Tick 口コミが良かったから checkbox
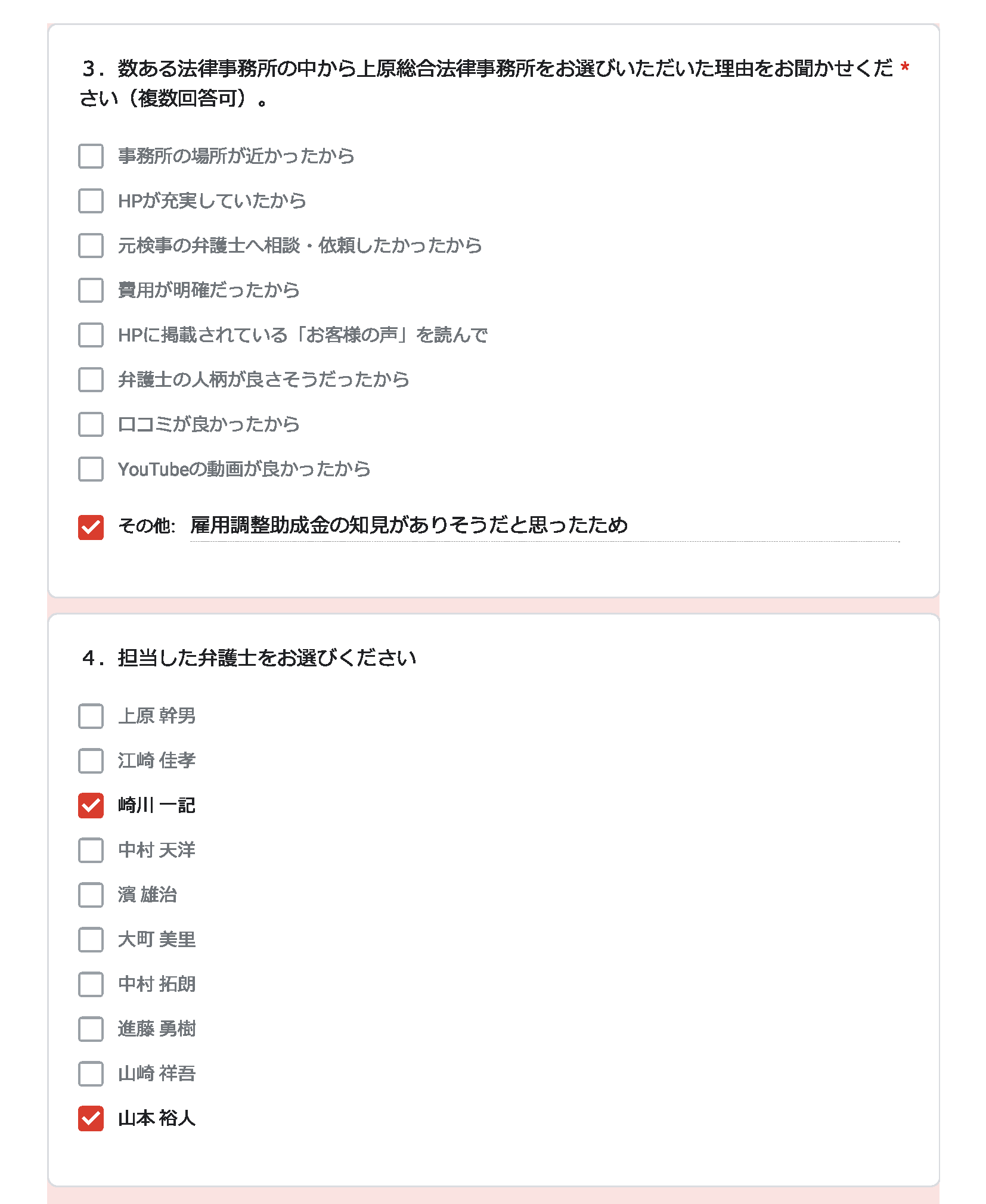986x1204 pixels. point(91,424)
